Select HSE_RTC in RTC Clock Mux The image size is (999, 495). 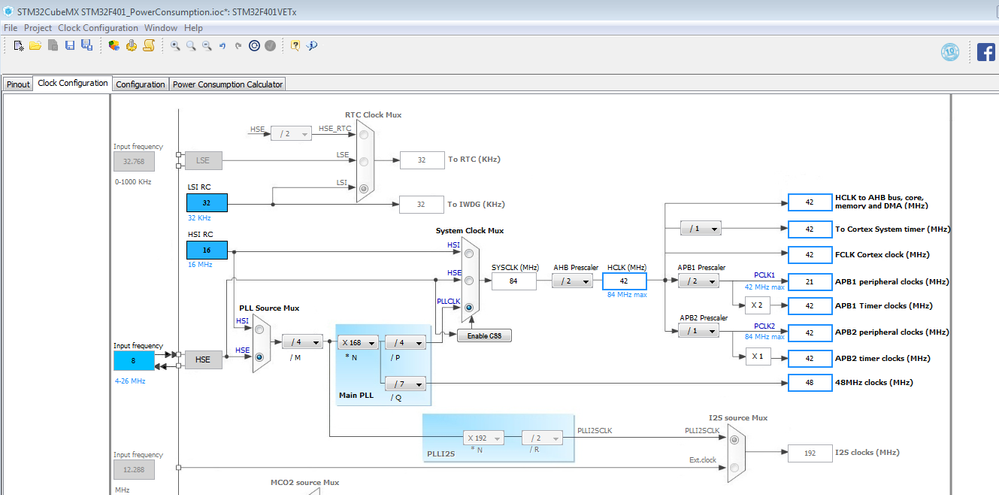pos(364,135)
